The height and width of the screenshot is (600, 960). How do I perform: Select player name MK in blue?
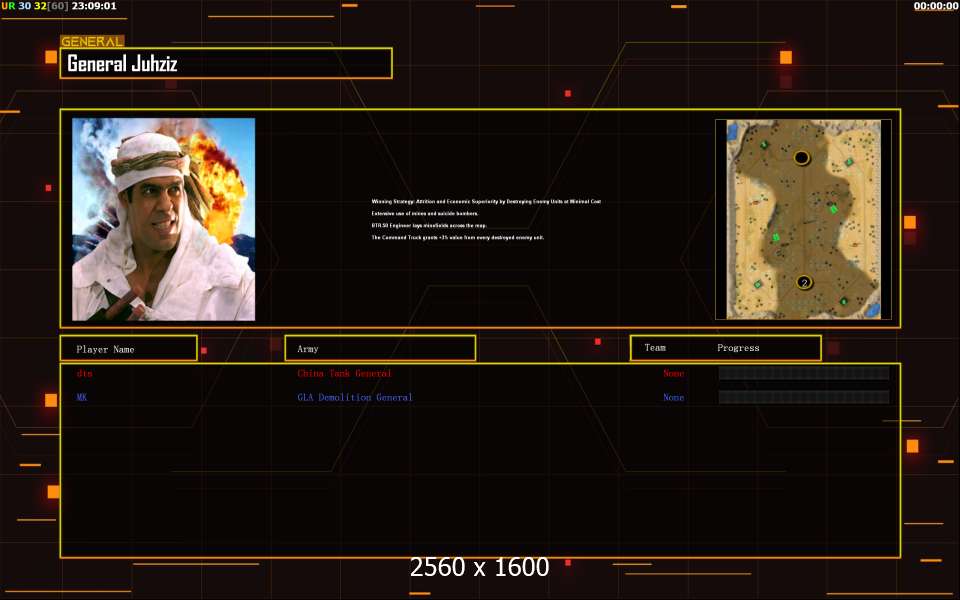[x=82, y=397]
